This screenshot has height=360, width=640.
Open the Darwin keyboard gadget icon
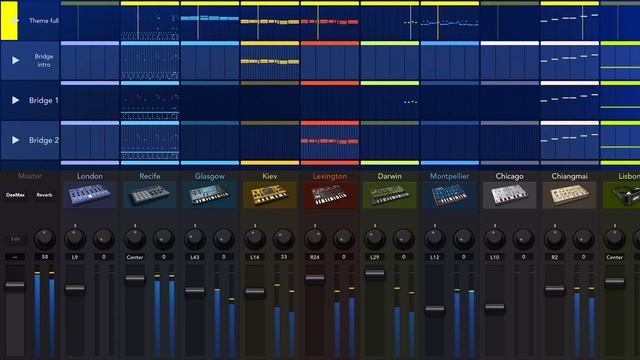[389, 194]
